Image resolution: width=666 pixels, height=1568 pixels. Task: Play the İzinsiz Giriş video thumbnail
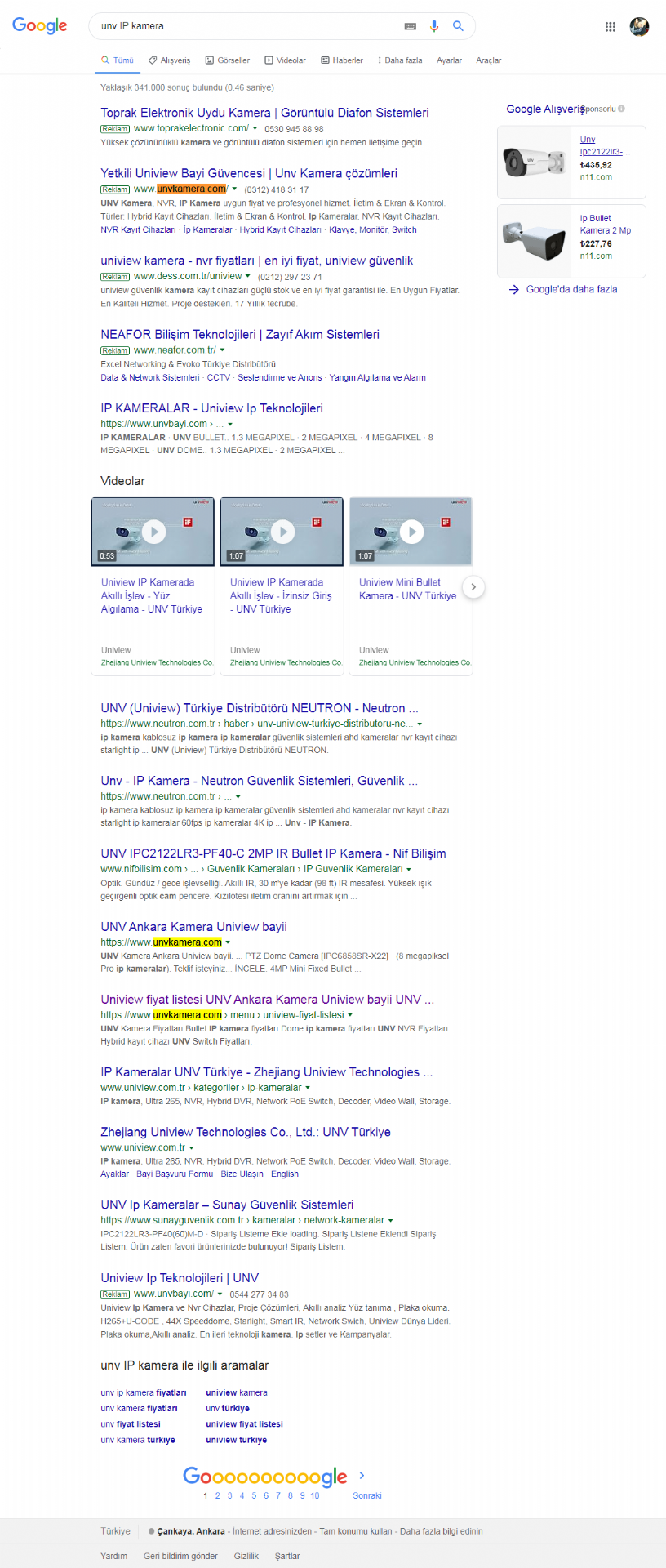pos(282,532)
